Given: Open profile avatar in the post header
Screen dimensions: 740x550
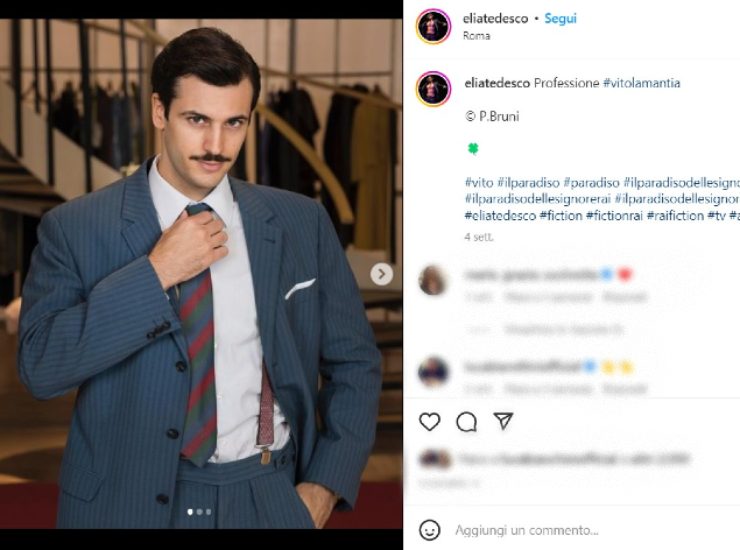Looking at the screenshot, I should (x=433, y=26).
